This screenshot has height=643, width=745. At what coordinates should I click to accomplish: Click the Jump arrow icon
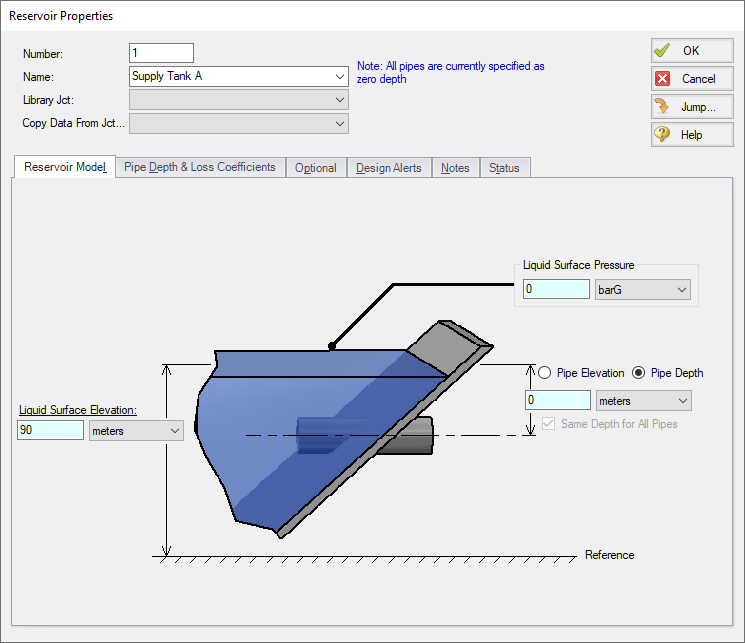point(662,107)
